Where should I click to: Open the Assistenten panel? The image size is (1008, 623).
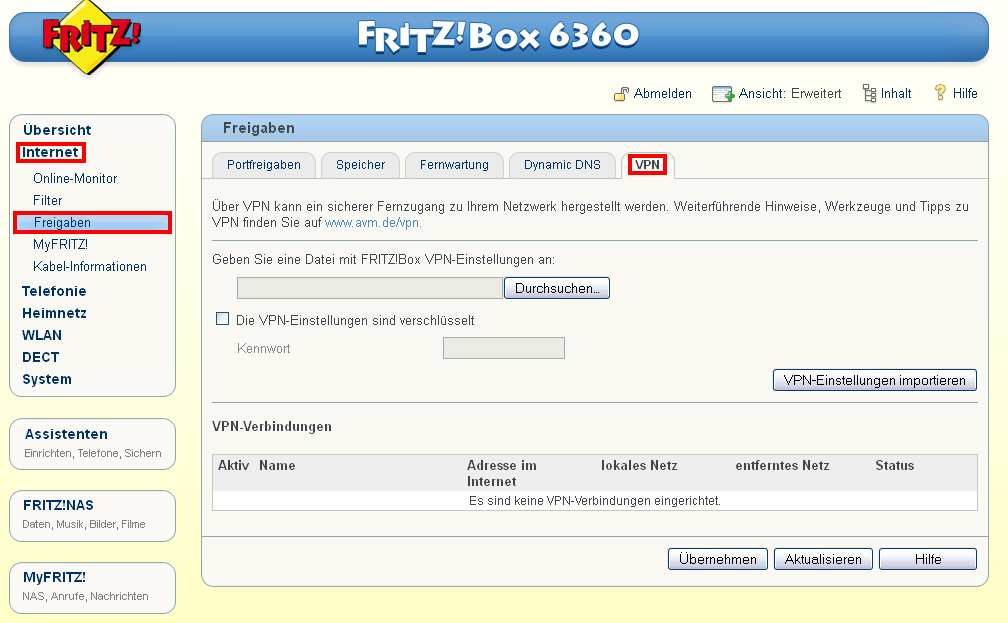click(93, 444)
